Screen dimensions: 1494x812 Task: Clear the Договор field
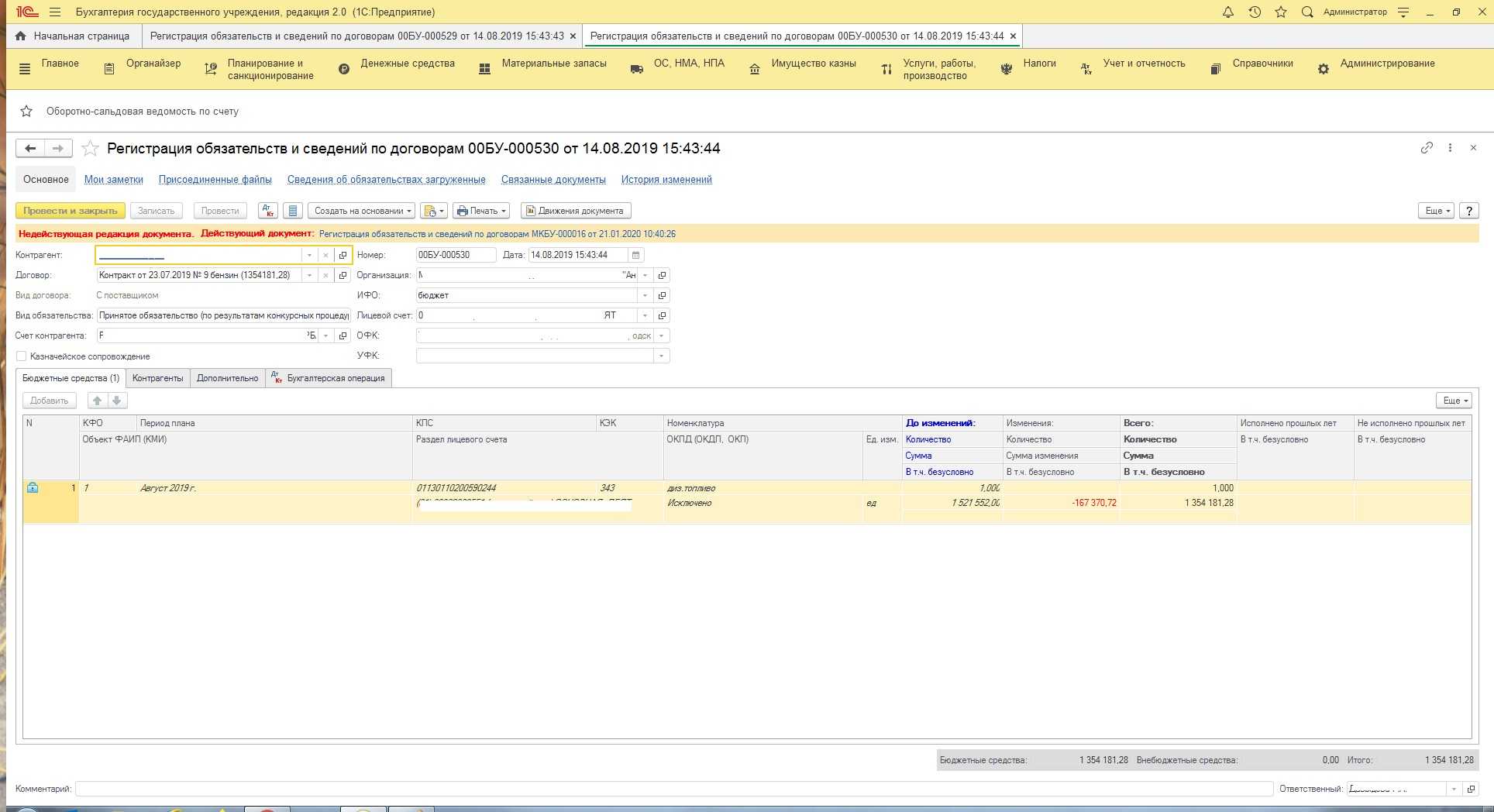click(x=325, y=275)
